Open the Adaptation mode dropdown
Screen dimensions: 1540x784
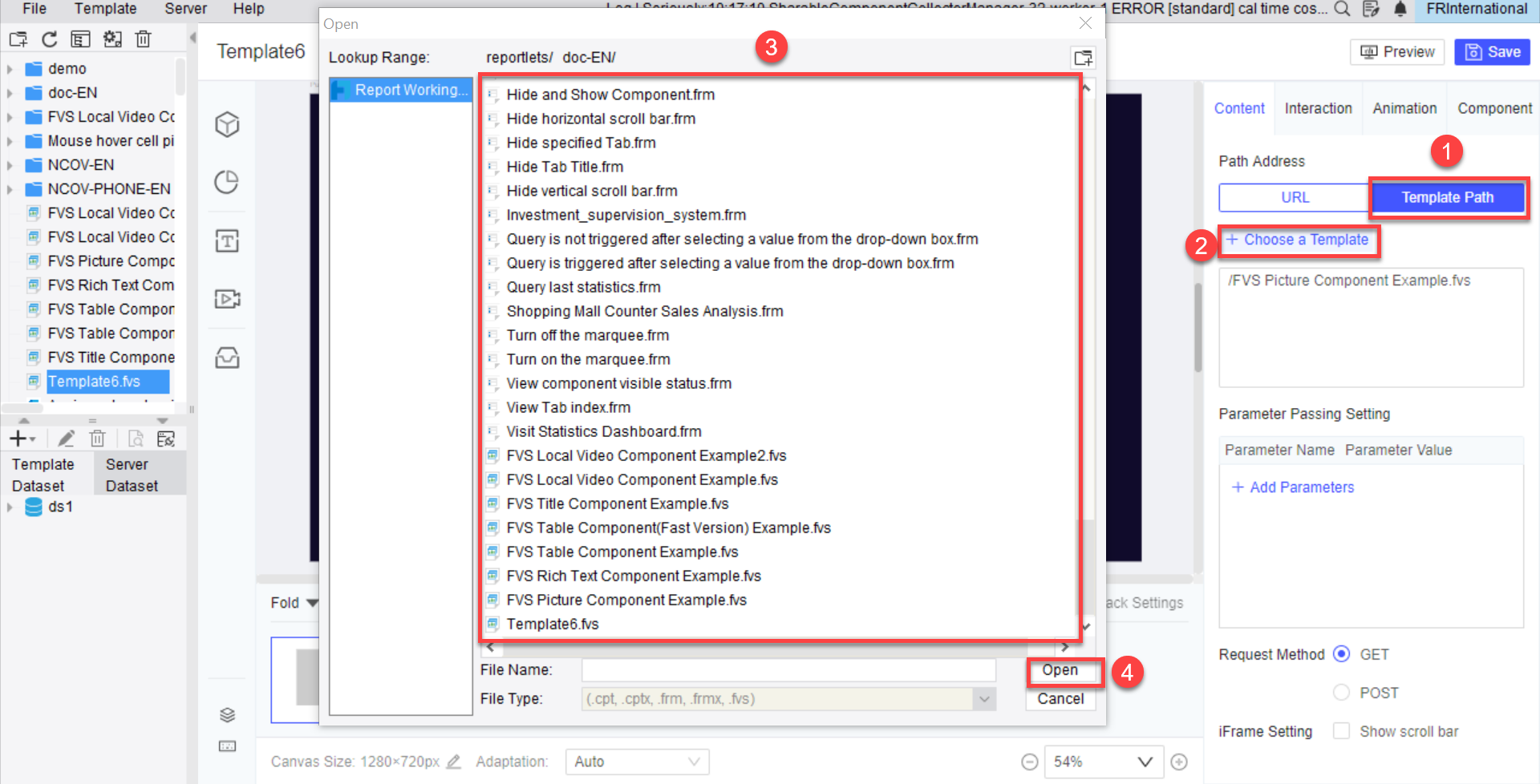coord(636,761)
